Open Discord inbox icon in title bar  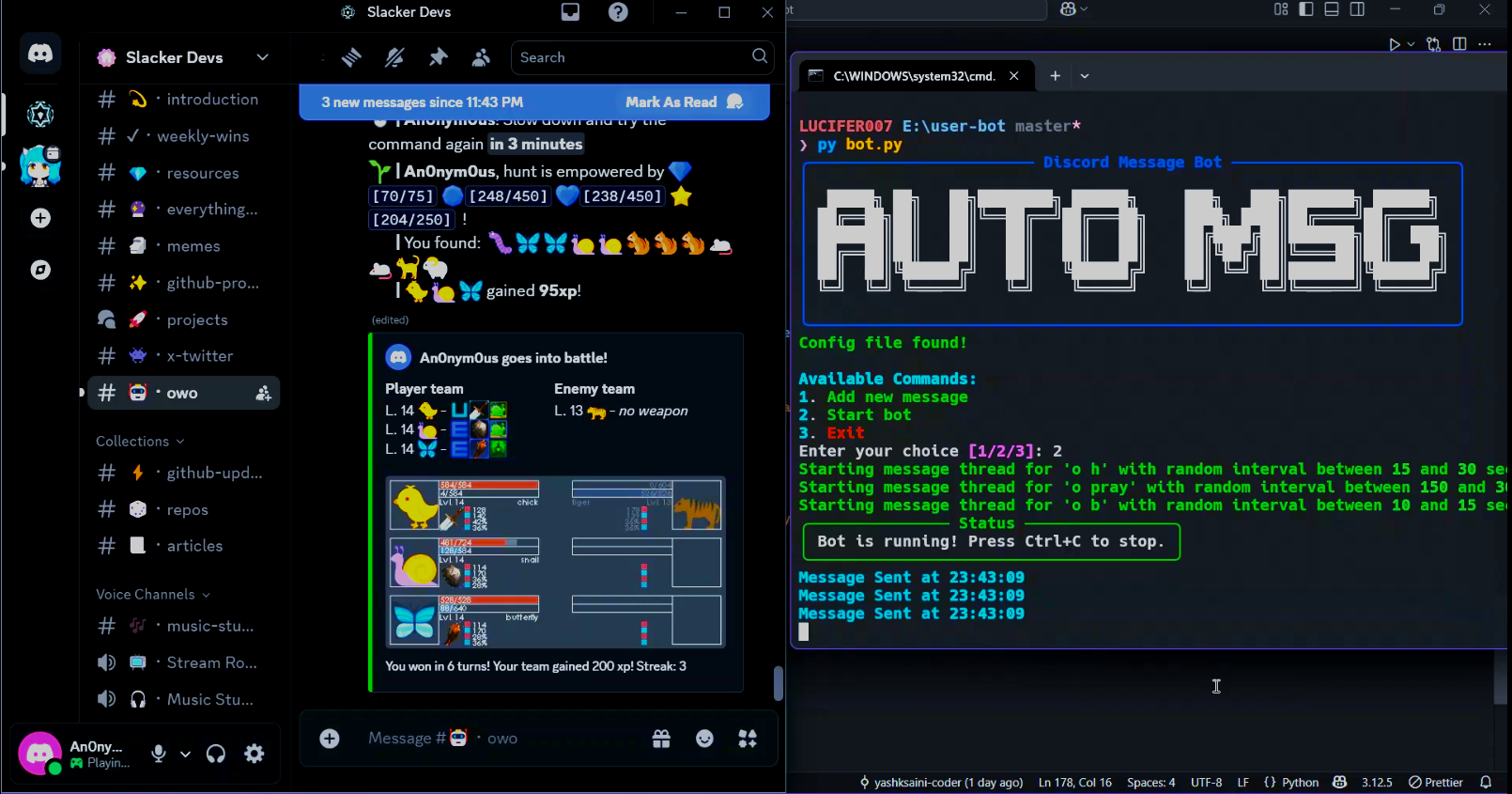click(x=570, y=12)
